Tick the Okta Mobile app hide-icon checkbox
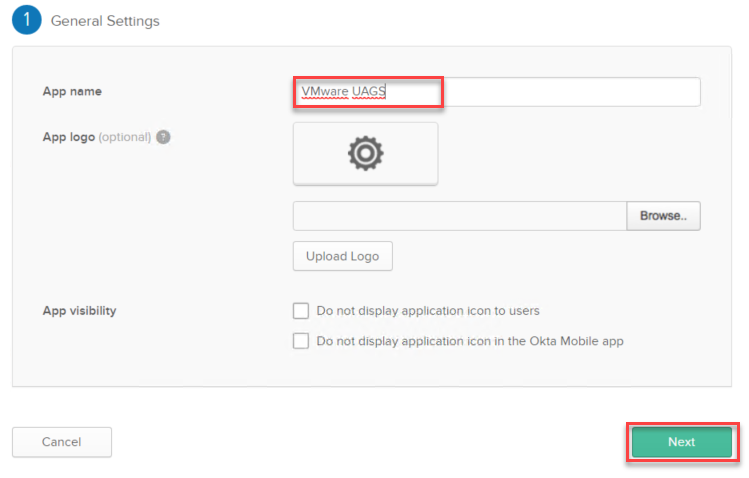The height and width of the screenshot is (478, 749). pos(301,341)
